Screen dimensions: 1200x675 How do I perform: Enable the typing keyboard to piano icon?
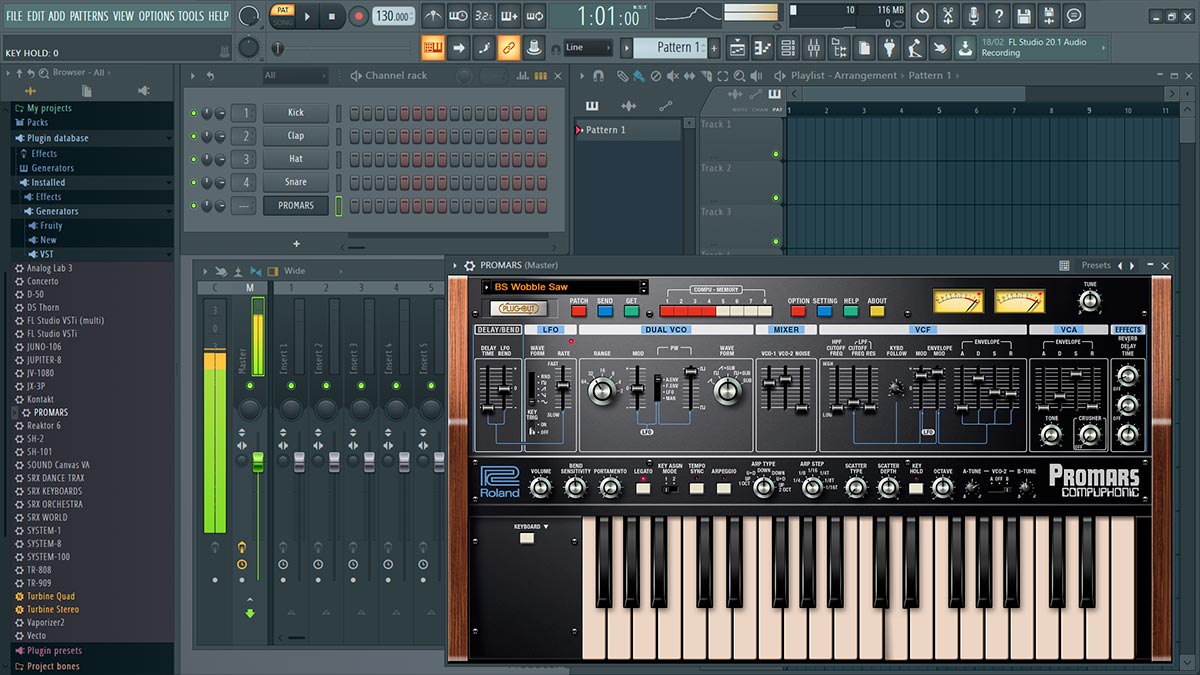[433, 47]
